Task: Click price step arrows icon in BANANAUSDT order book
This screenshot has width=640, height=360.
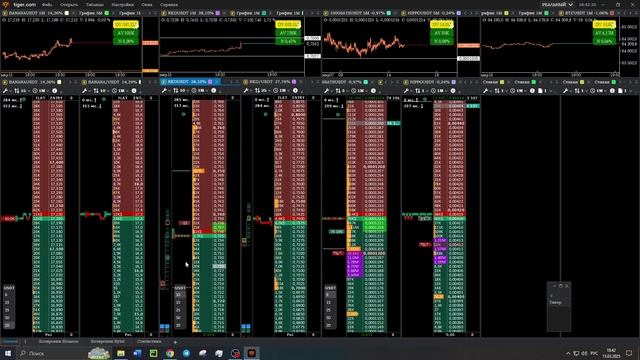Action: point(17,91)
